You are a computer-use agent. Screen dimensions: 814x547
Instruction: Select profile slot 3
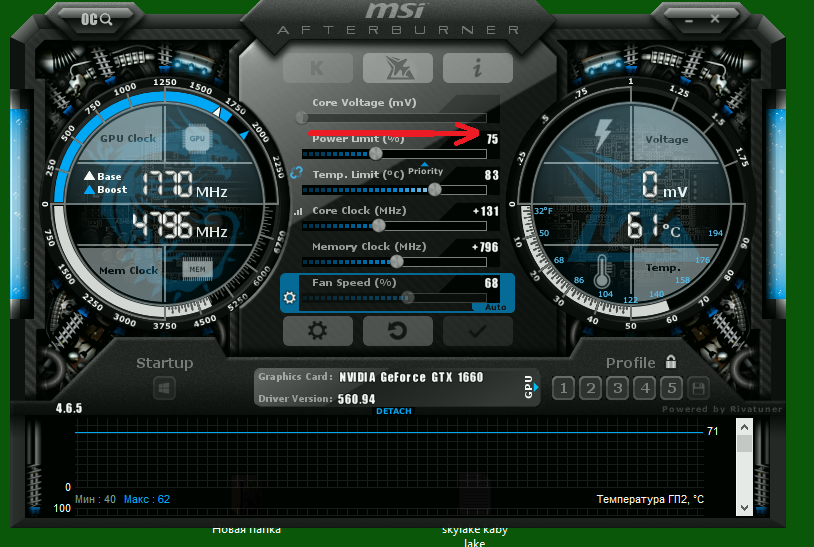pyautogui.click(x=617, y=388)
